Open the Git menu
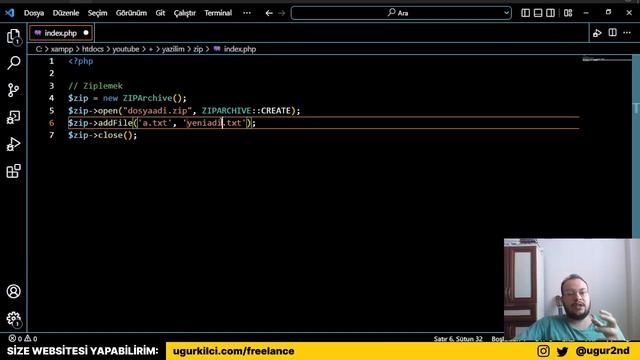 (x=160, y=13)
